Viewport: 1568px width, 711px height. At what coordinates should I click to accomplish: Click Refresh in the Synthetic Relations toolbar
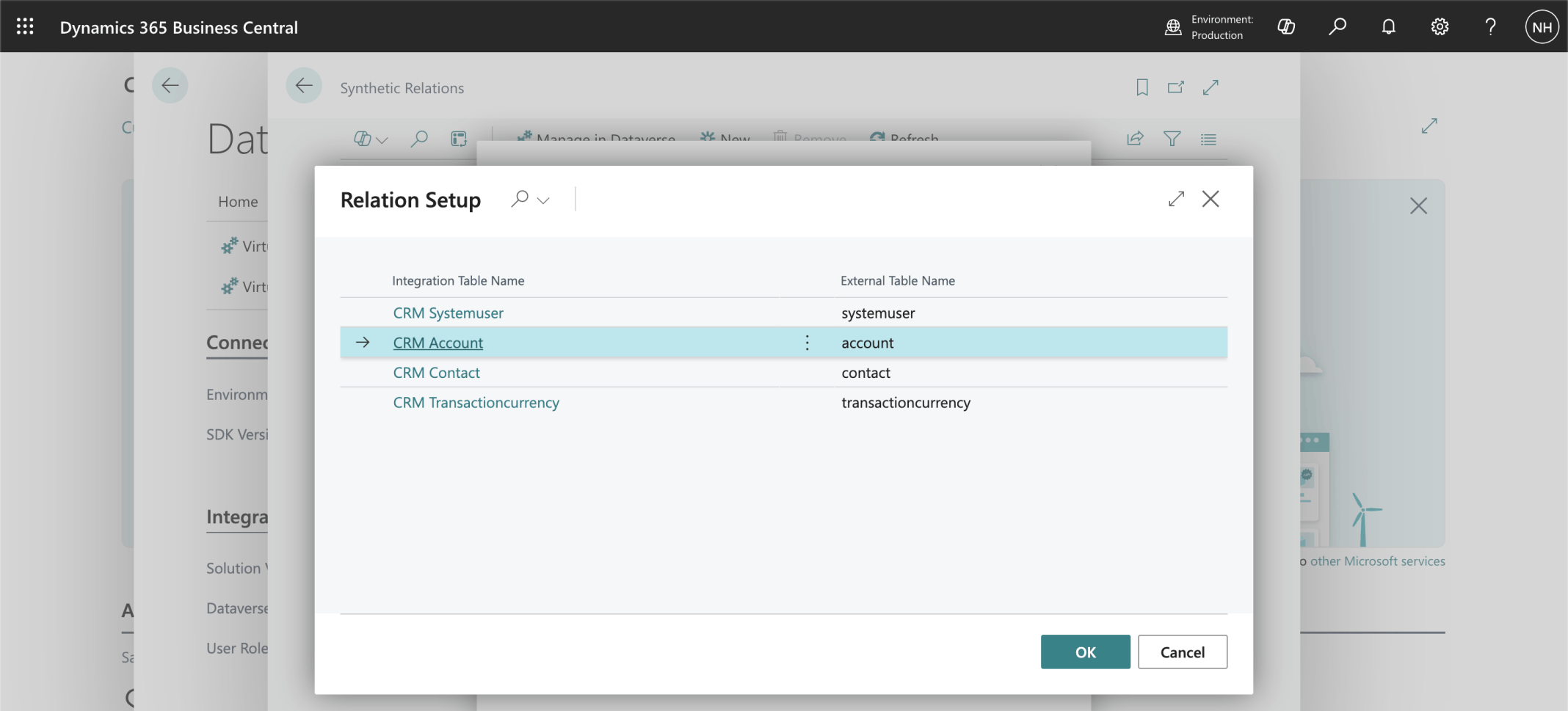pos(904,139)
